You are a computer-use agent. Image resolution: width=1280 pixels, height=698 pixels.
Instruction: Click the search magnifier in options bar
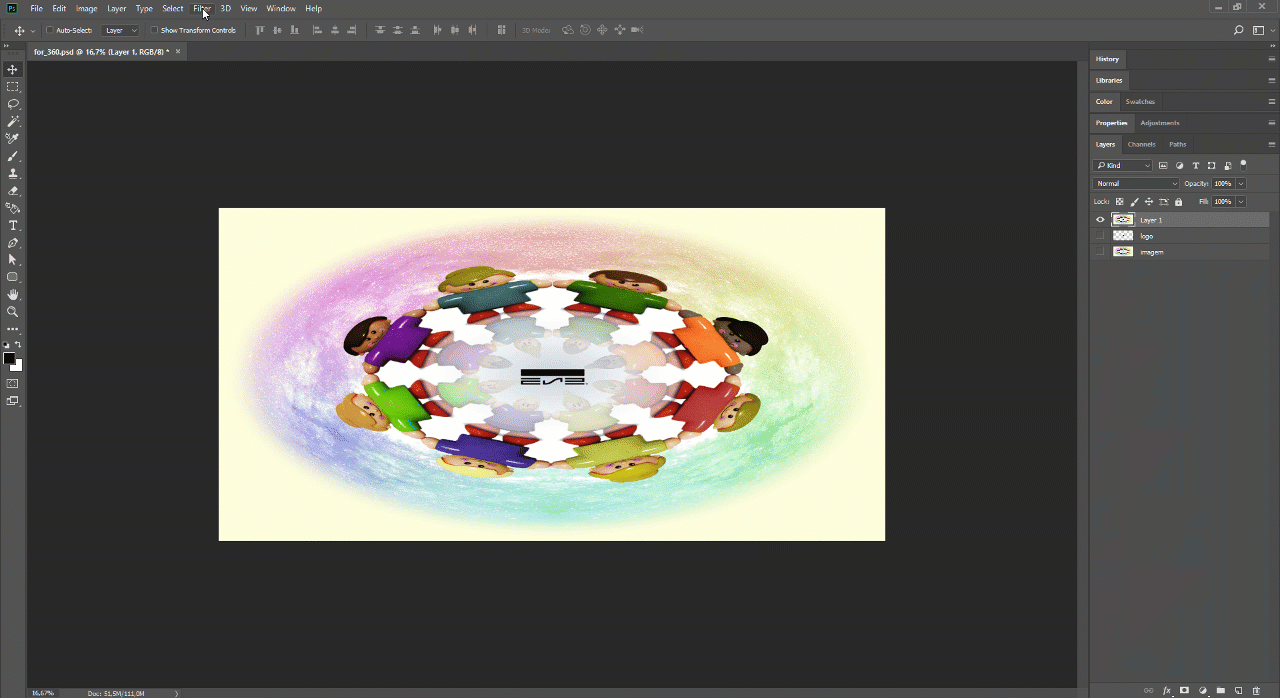click(1239, 30)
